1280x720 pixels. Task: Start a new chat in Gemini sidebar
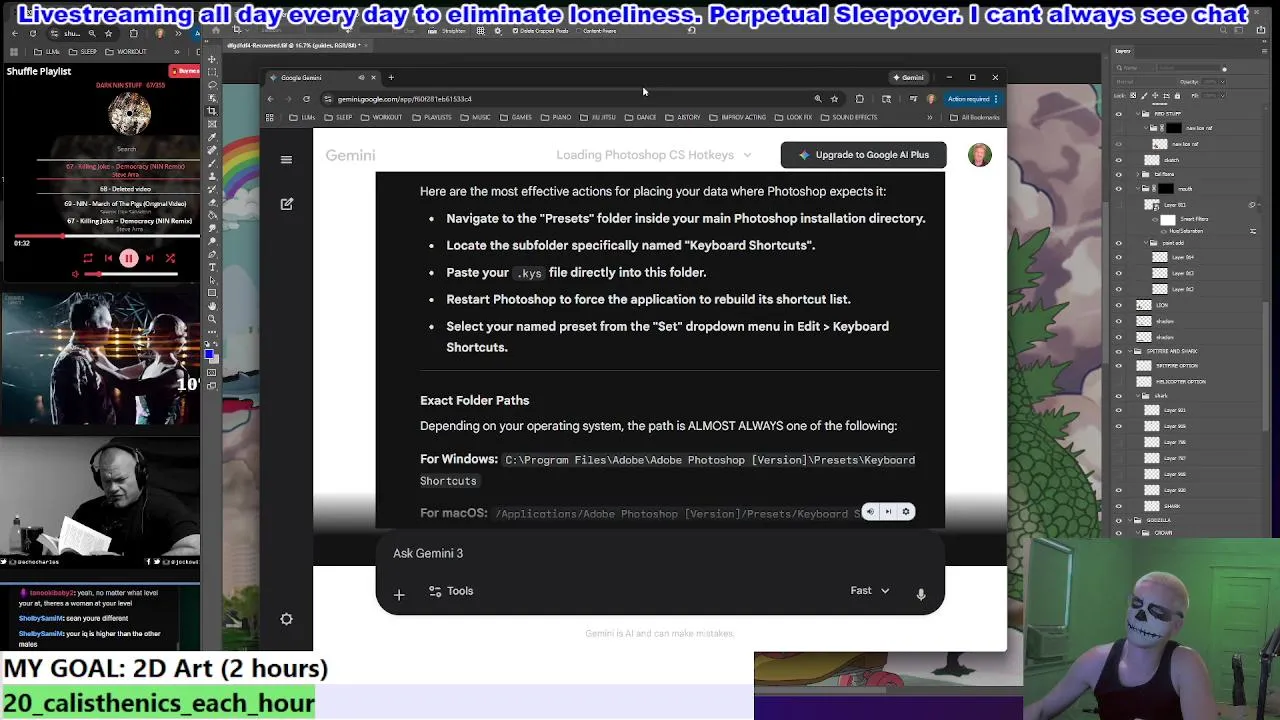287,204
